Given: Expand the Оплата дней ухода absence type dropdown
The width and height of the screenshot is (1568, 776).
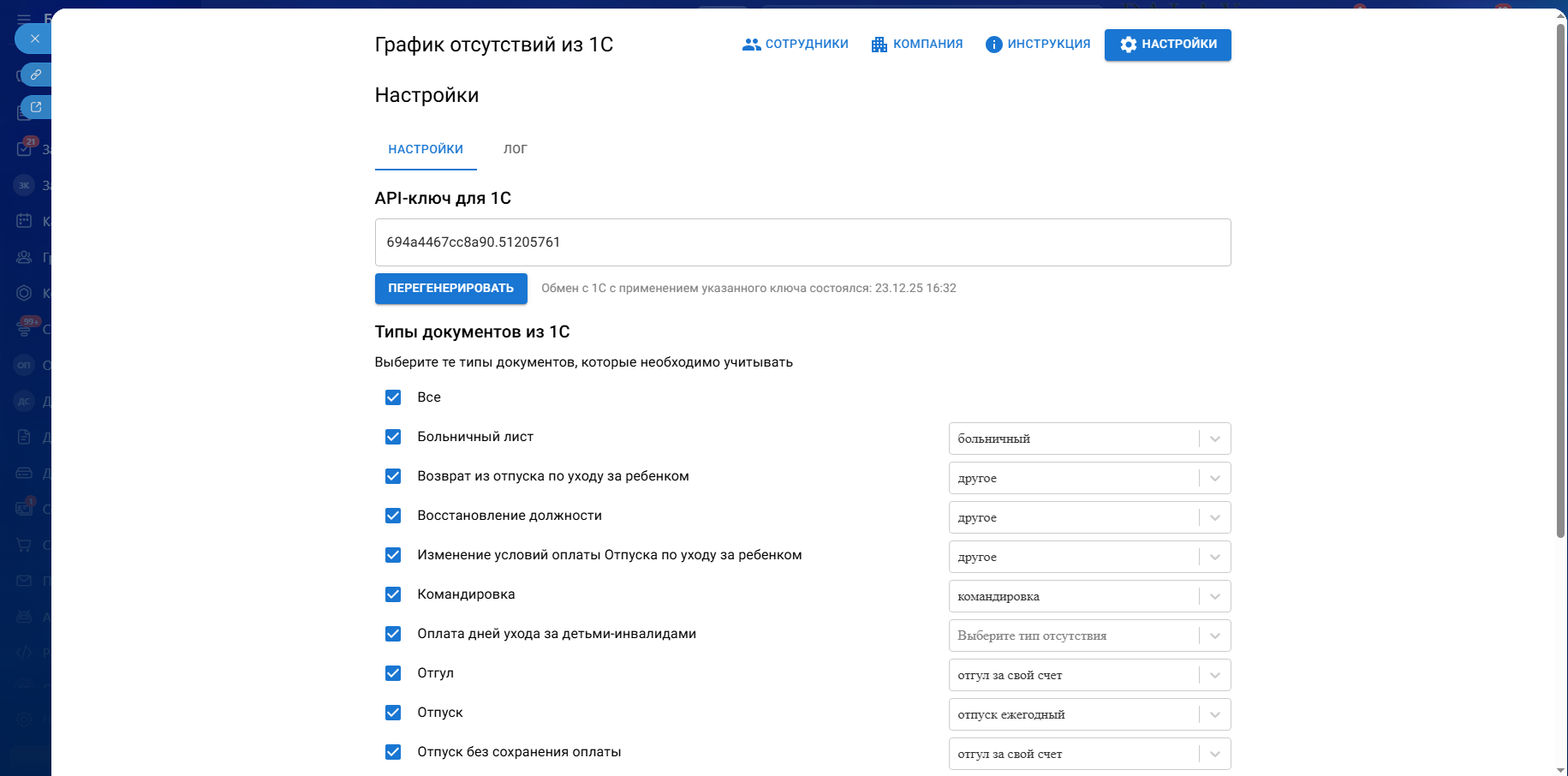Looking at the screenshot, I should (x=1214, y=636).
